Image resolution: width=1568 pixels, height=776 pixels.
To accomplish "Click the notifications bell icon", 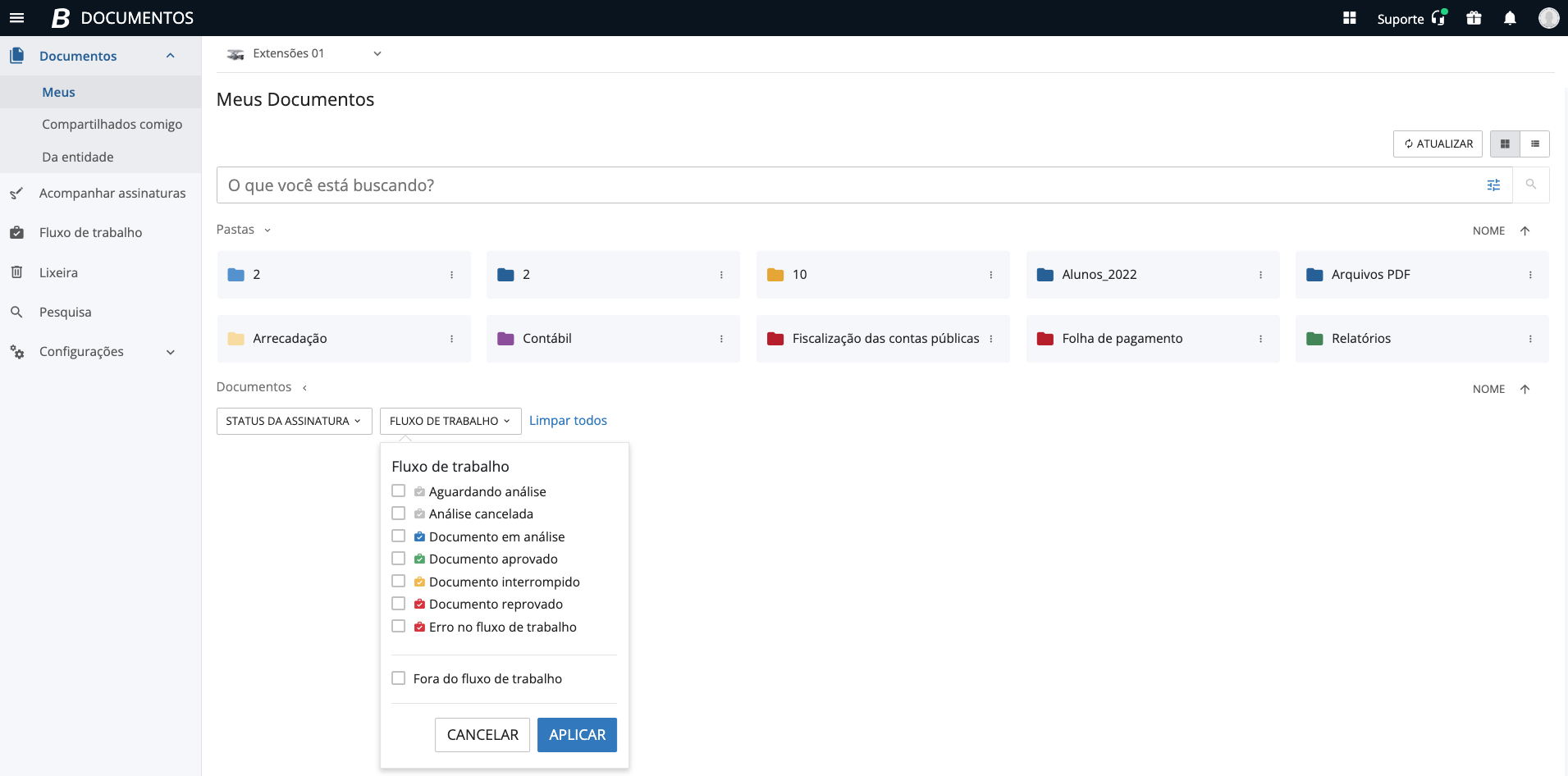I will [x=1509, y=18].
